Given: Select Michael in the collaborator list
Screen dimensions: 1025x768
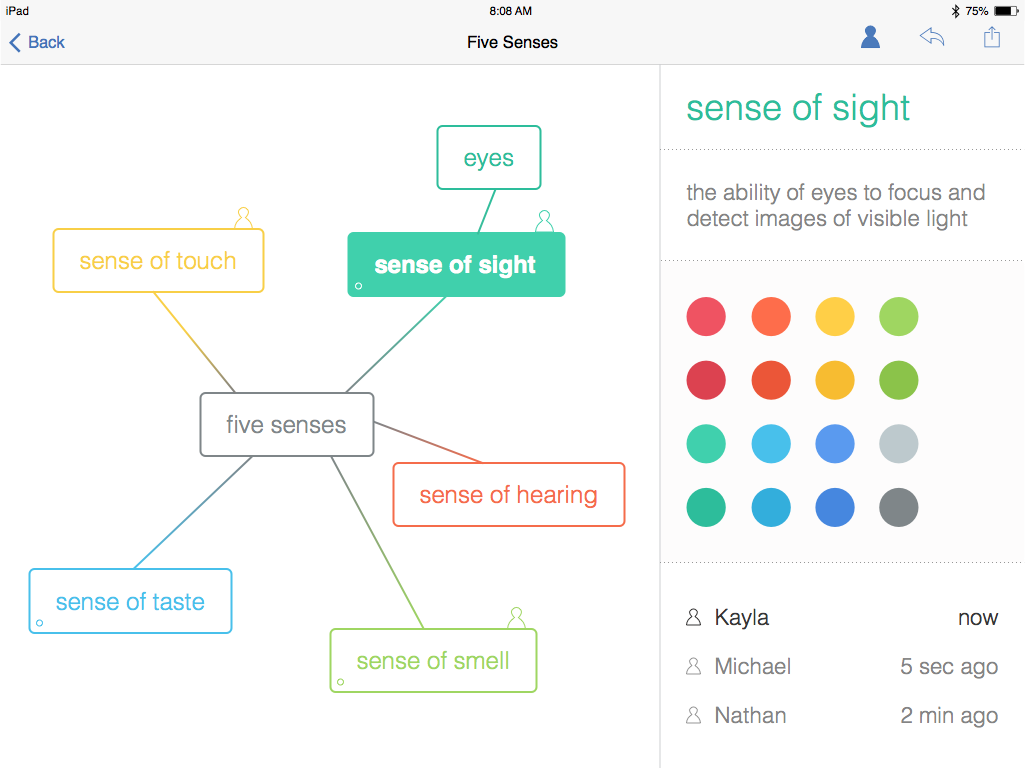Looking at the screenshot, I should pos(841,666).
